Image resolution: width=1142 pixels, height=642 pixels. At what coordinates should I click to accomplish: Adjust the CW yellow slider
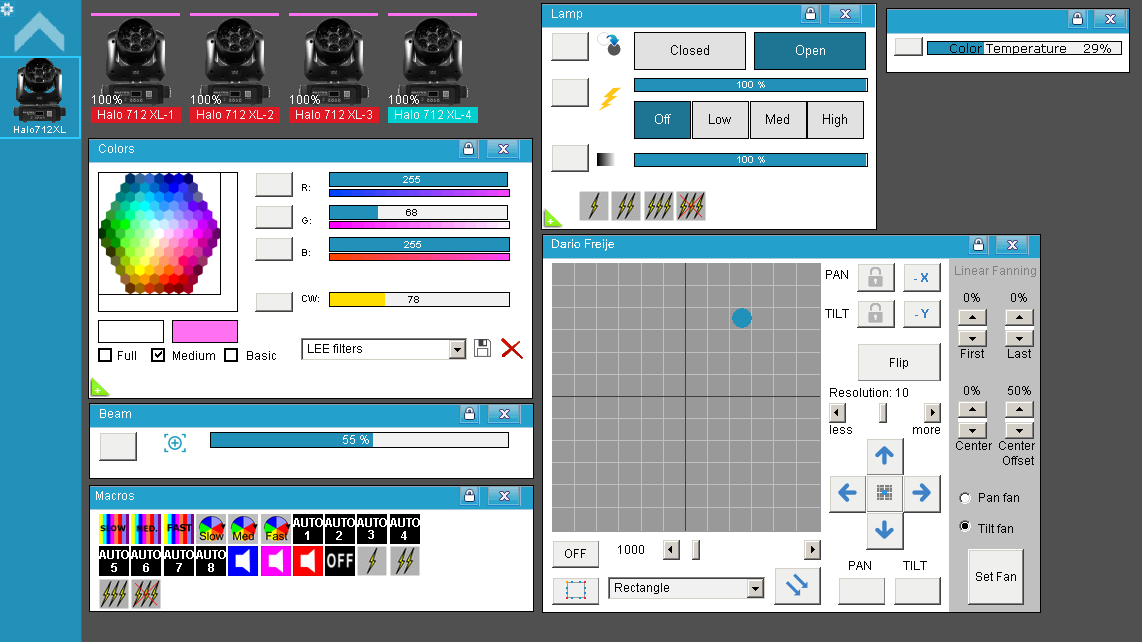pyautogui.click(x=419, y=299)
